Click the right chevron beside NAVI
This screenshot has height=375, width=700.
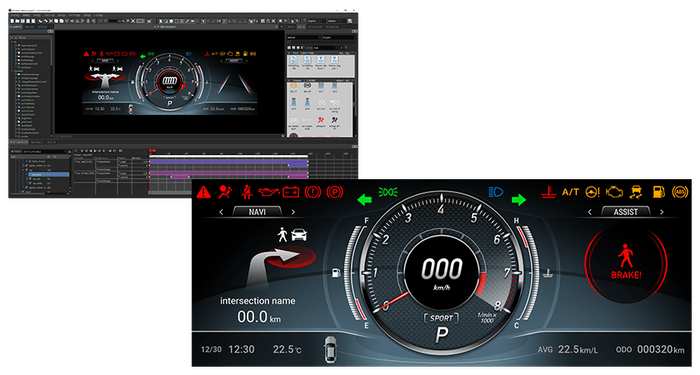pyautogui.click(x=293, y=212)
